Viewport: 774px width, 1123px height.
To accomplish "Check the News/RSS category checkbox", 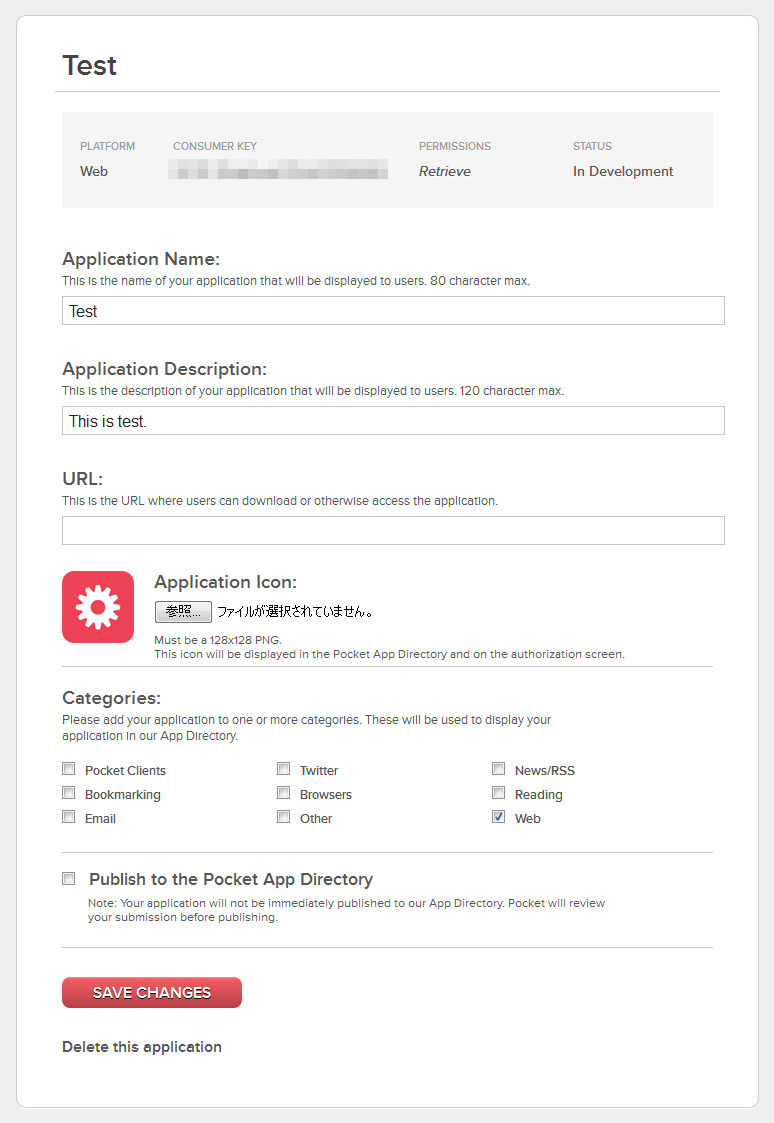I will pyautogui.click(x=498, y=768).
